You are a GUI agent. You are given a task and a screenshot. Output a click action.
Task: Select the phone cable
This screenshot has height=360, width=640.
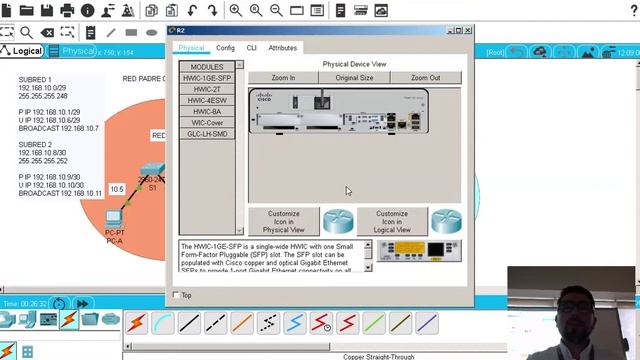click(x=269, y=323)
